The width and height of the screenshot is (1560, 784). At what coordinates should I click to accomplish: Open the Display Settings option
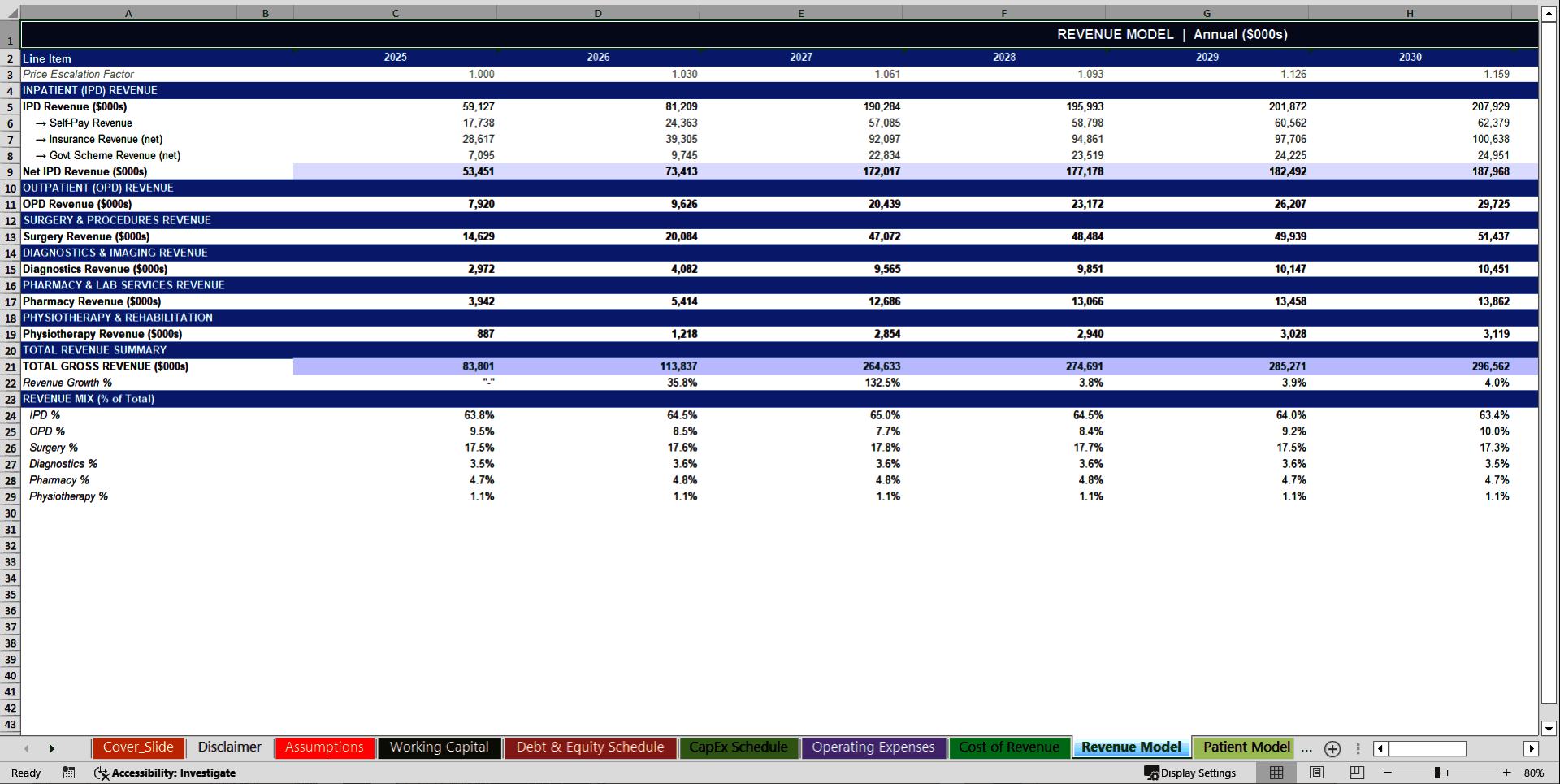[1191, 773]
